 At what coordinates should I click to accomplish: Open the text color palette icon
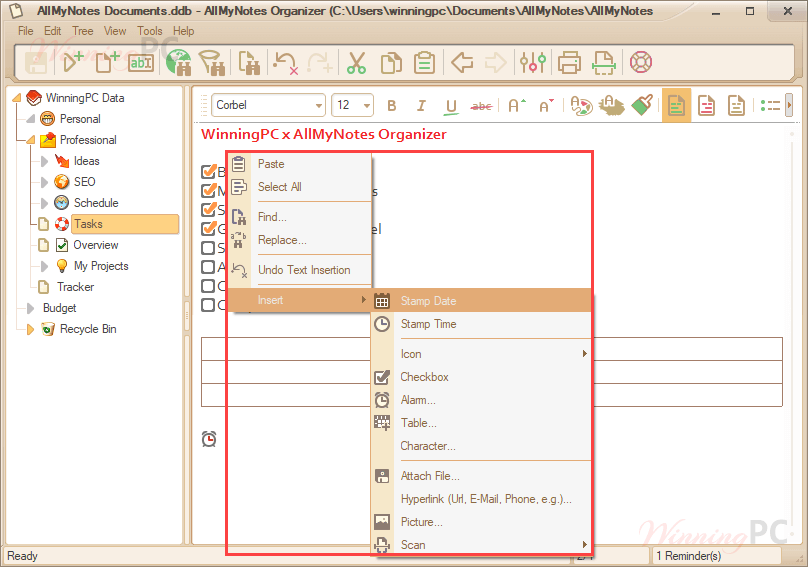581,106
